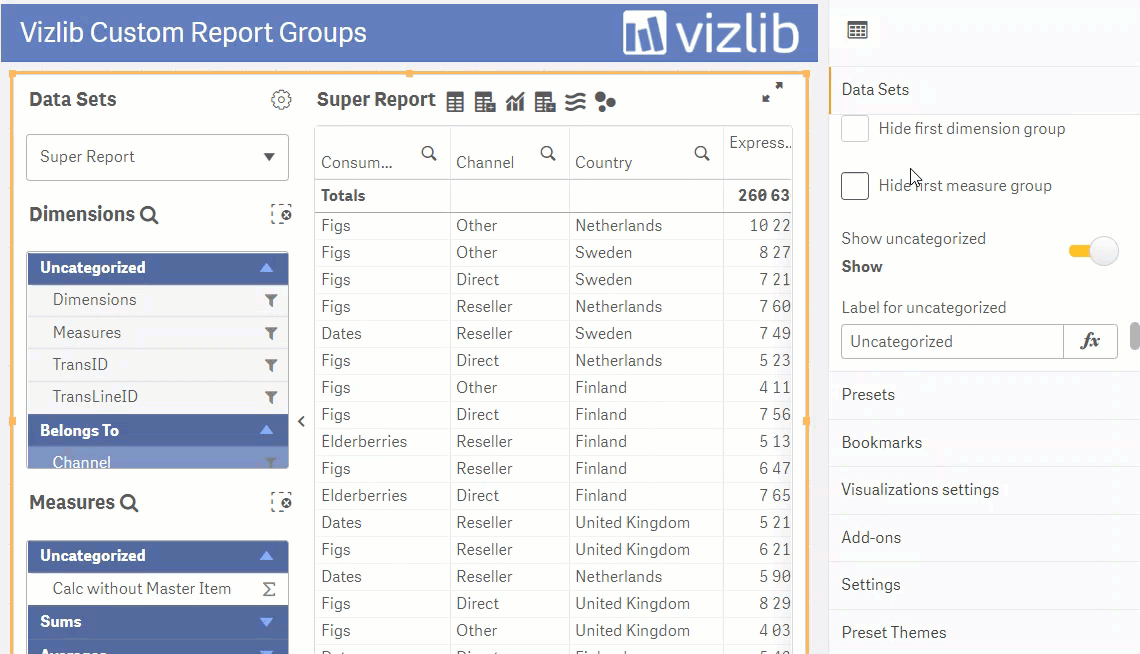This screenshot has height=654, width=1140.
Task: Open the Preset Themes section
Action: click(984, 633)
